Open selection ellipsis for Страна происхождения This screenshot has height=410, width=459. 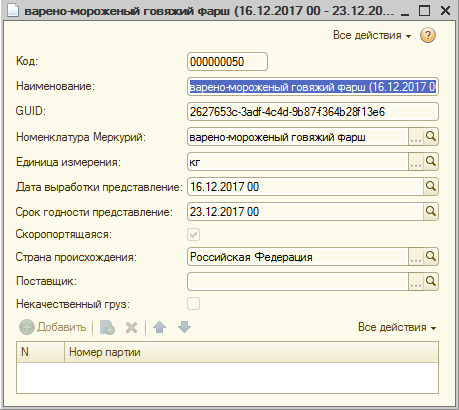[416, 257]
